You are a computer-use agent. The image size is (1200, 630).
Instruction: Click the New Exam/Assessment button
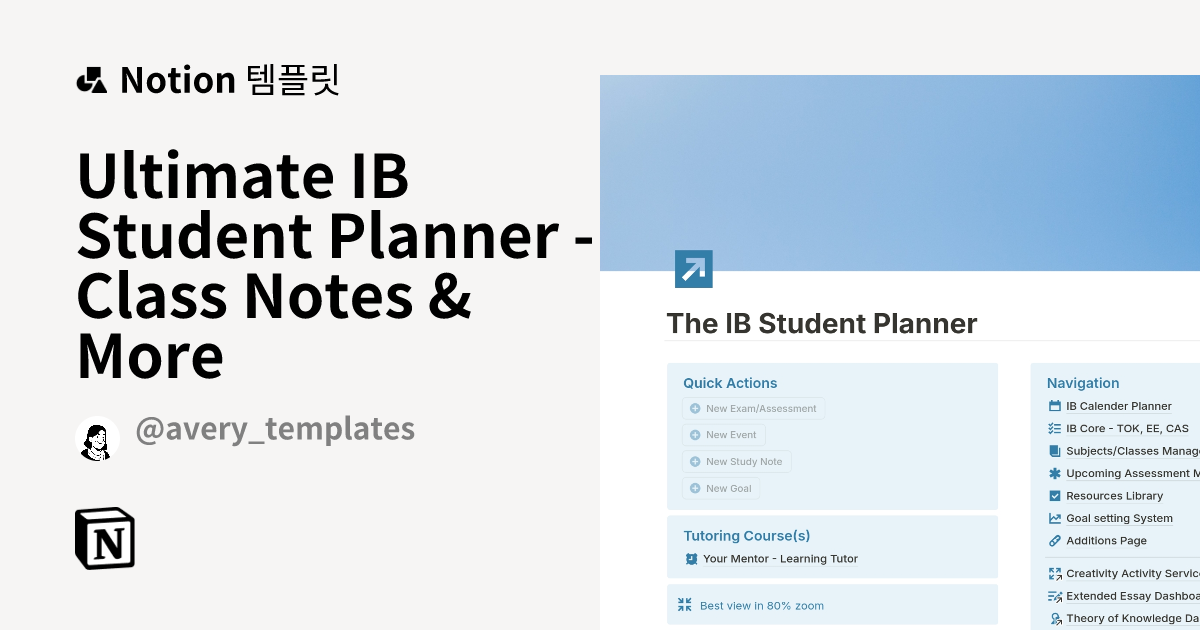pos(753,408)
